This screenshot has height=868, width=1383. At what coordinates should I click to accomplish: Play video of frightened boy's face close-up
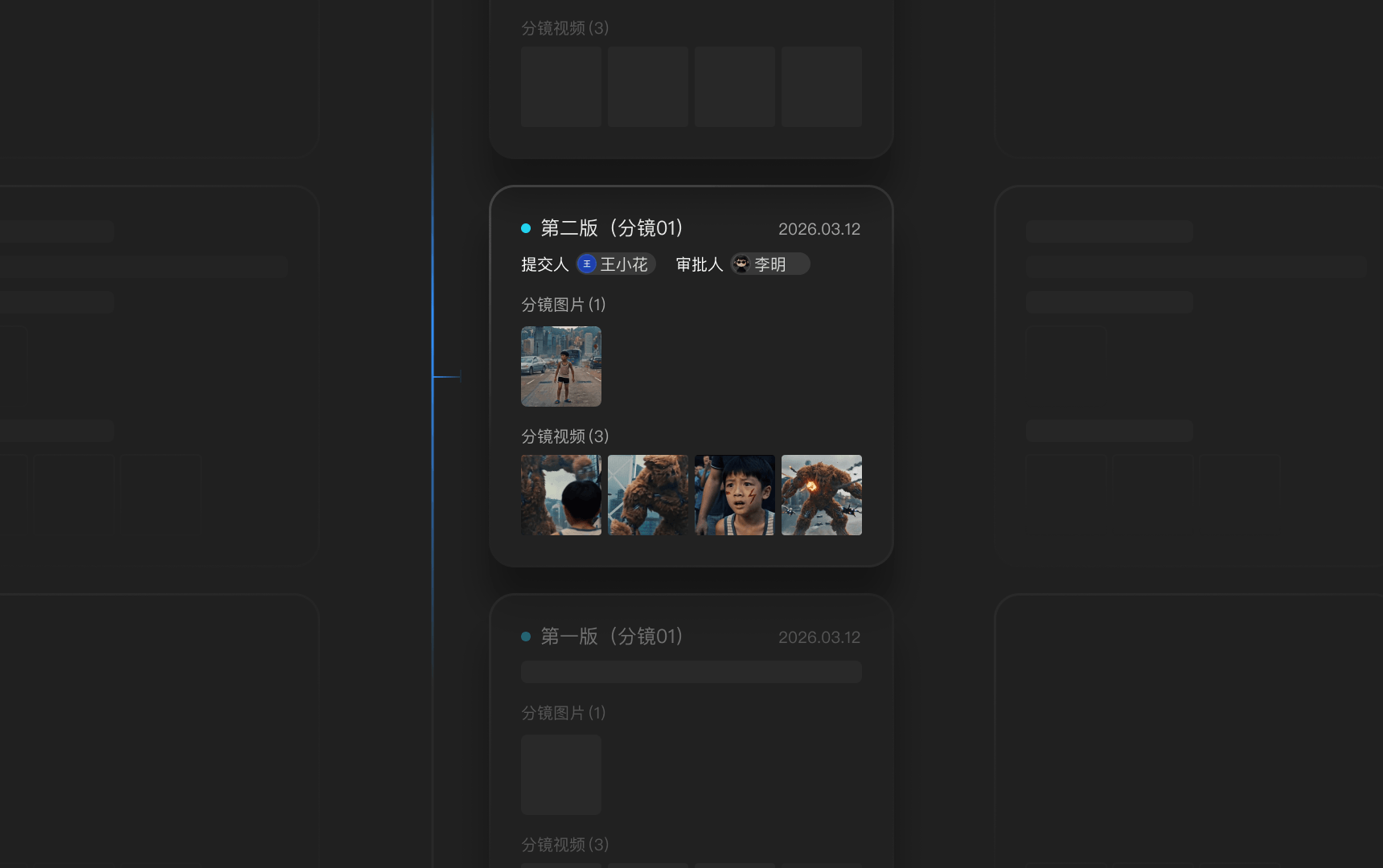click(735, 495)
